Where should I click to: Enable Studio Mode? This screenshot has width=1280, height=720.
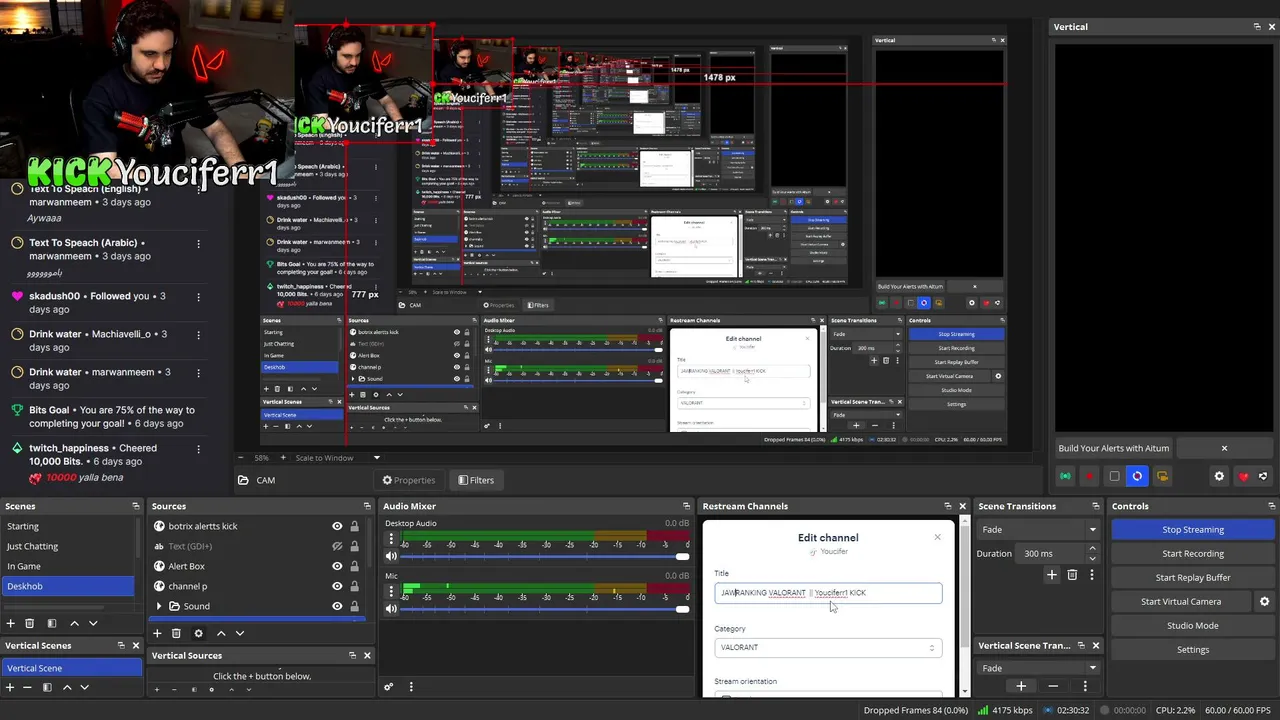1193,626
